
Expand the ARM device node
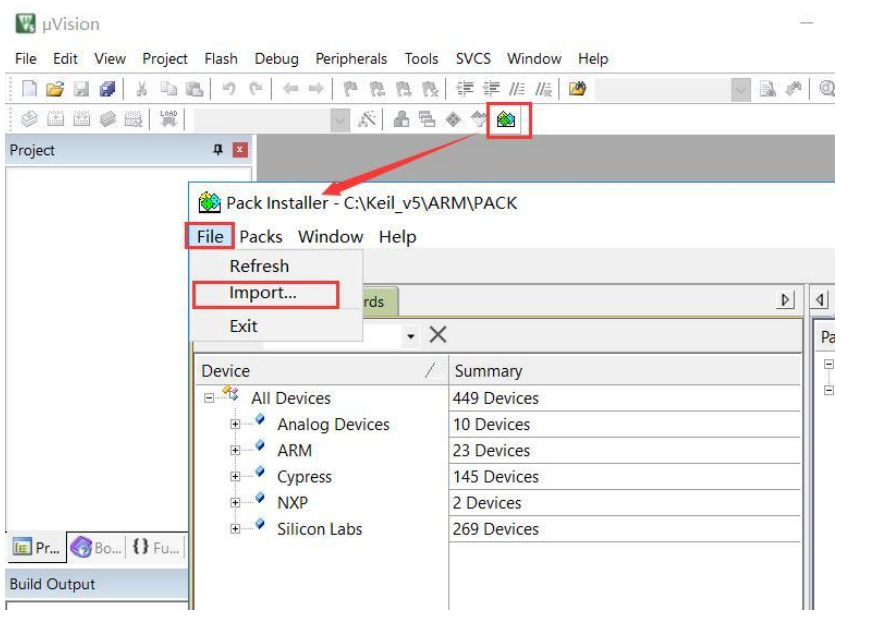click(x=235, y=450)
